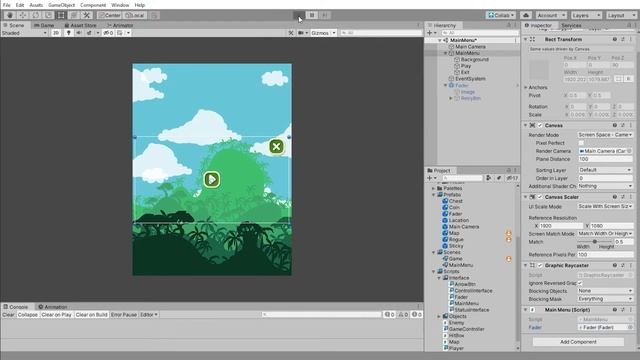Select the EventSystem object in Hierarchy
The width and height of the screenshot is (640, 360).
click(470, 79)
